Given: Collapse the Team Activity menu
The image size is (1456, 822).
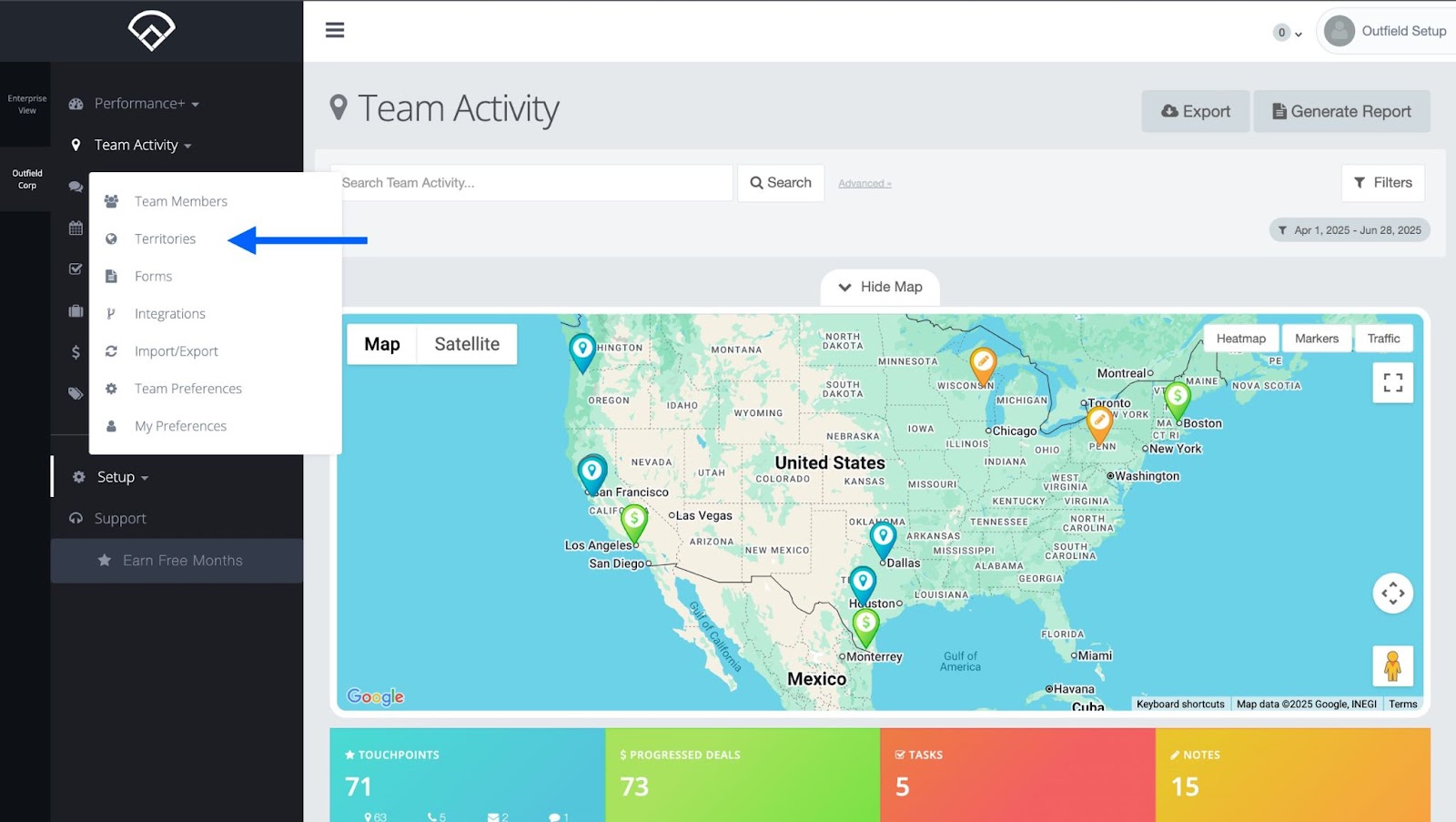Looking at the screenshot, I should point(142,145).
